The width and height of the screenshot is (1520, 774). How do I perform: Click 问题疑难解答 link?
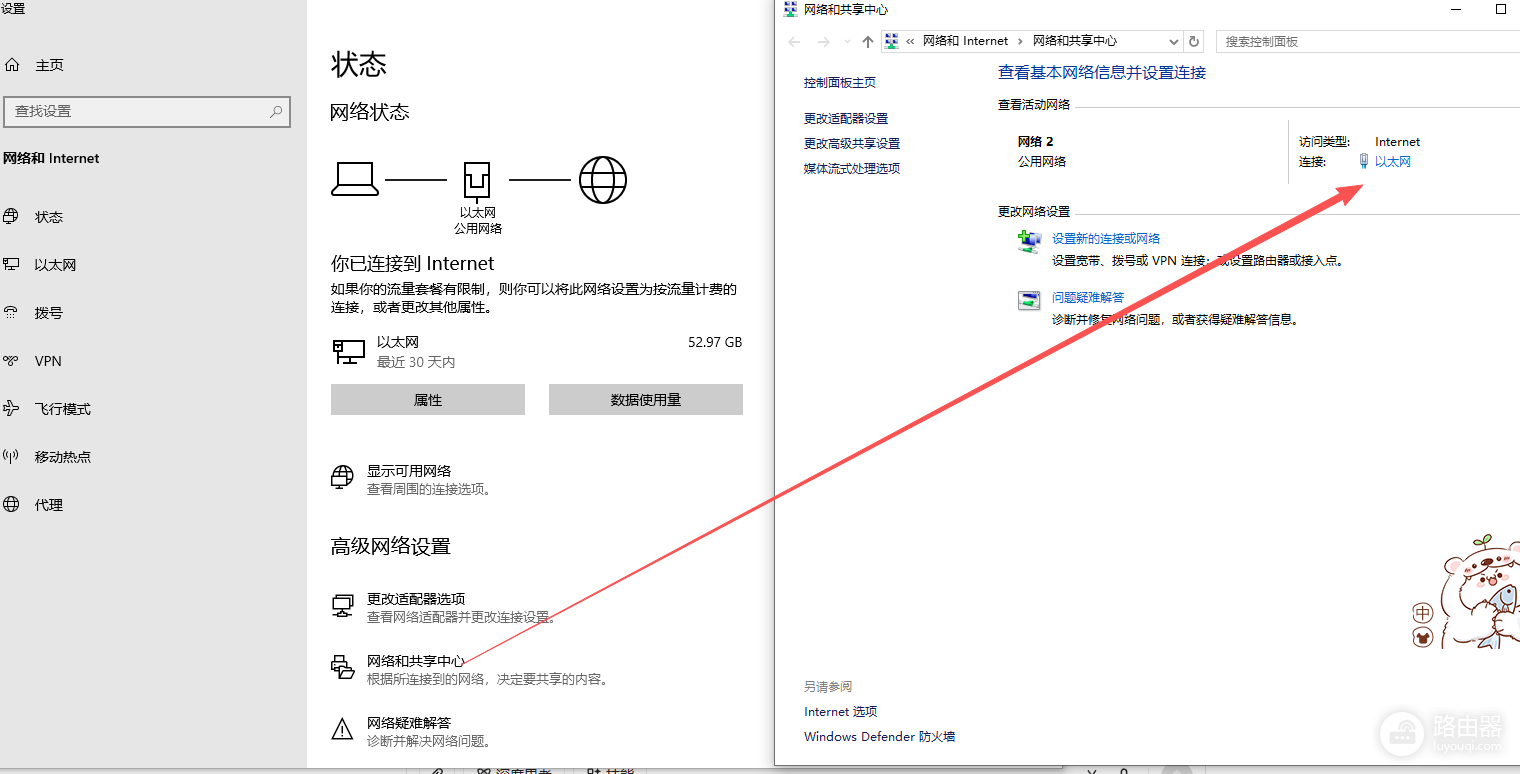(1088, 297)
